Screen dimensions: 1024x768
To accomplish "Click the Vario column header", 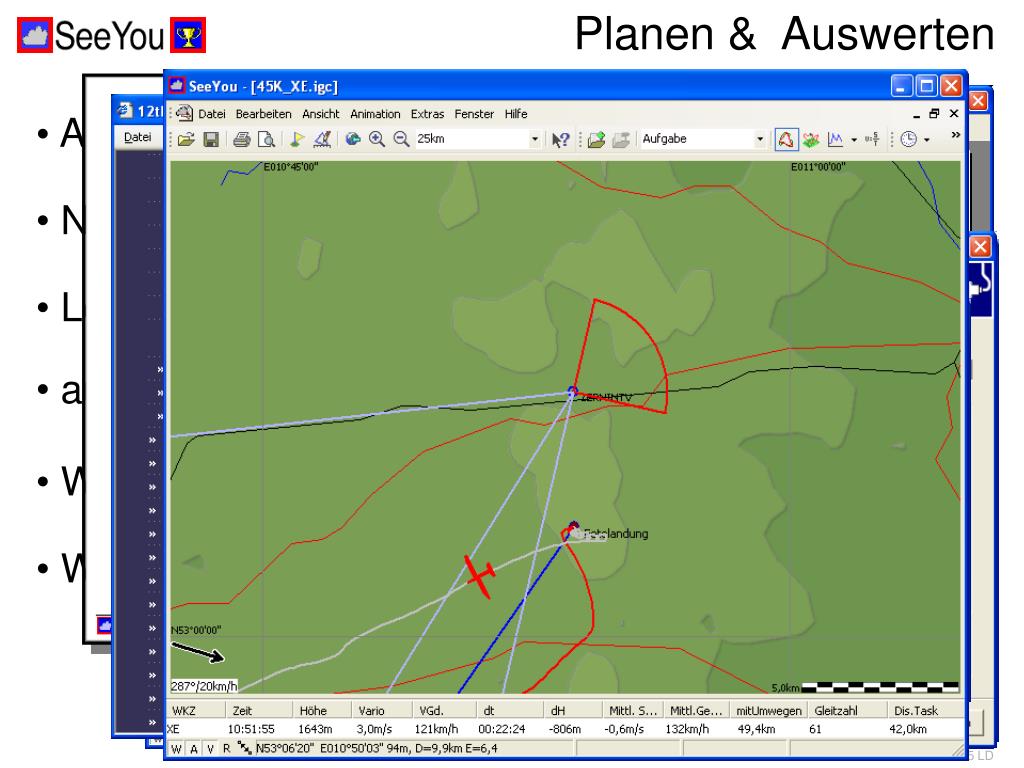I will (382, 711).
